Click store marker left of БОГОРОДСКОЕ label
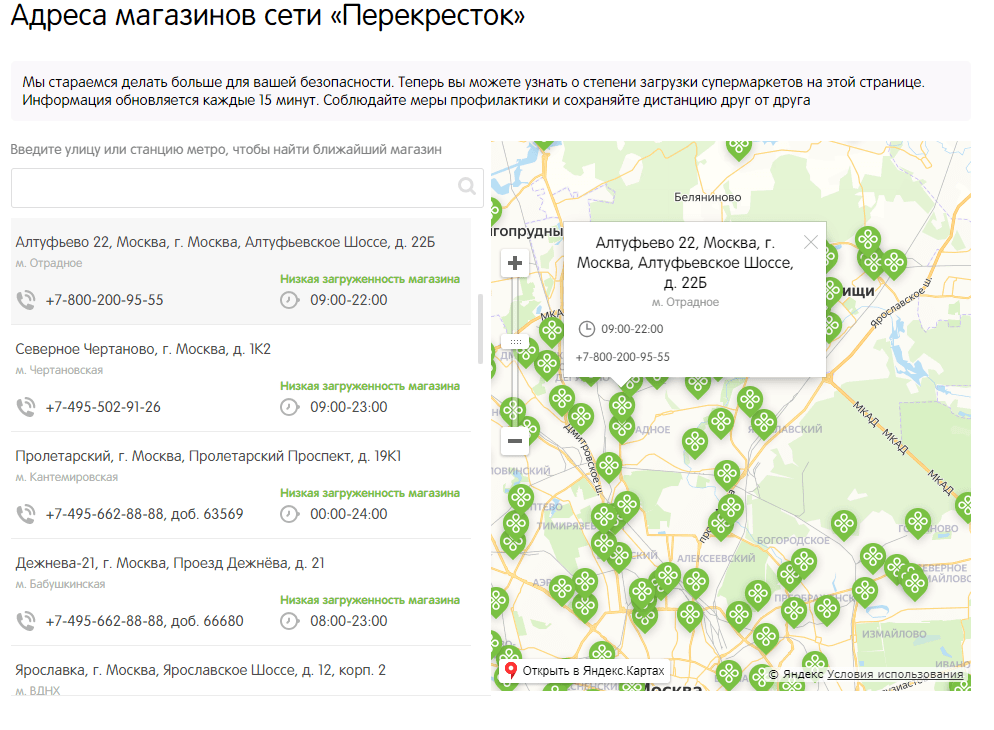Image resolution: width=994 pixels, height=730 pixels. pos(721,523)
